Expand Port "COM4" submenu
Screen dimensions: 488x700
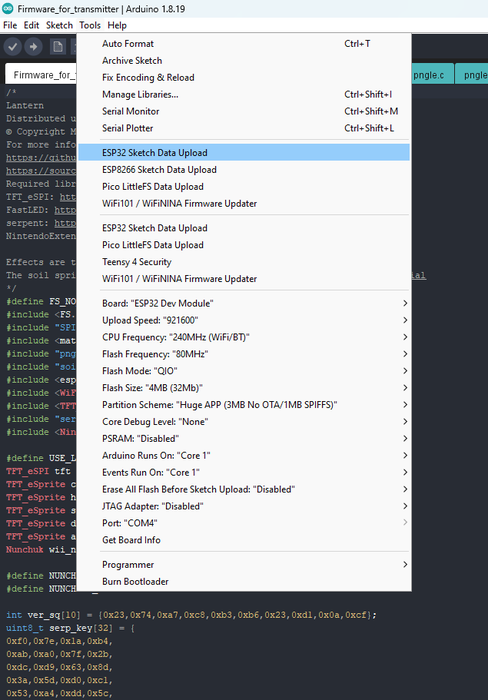coord(244,524)
